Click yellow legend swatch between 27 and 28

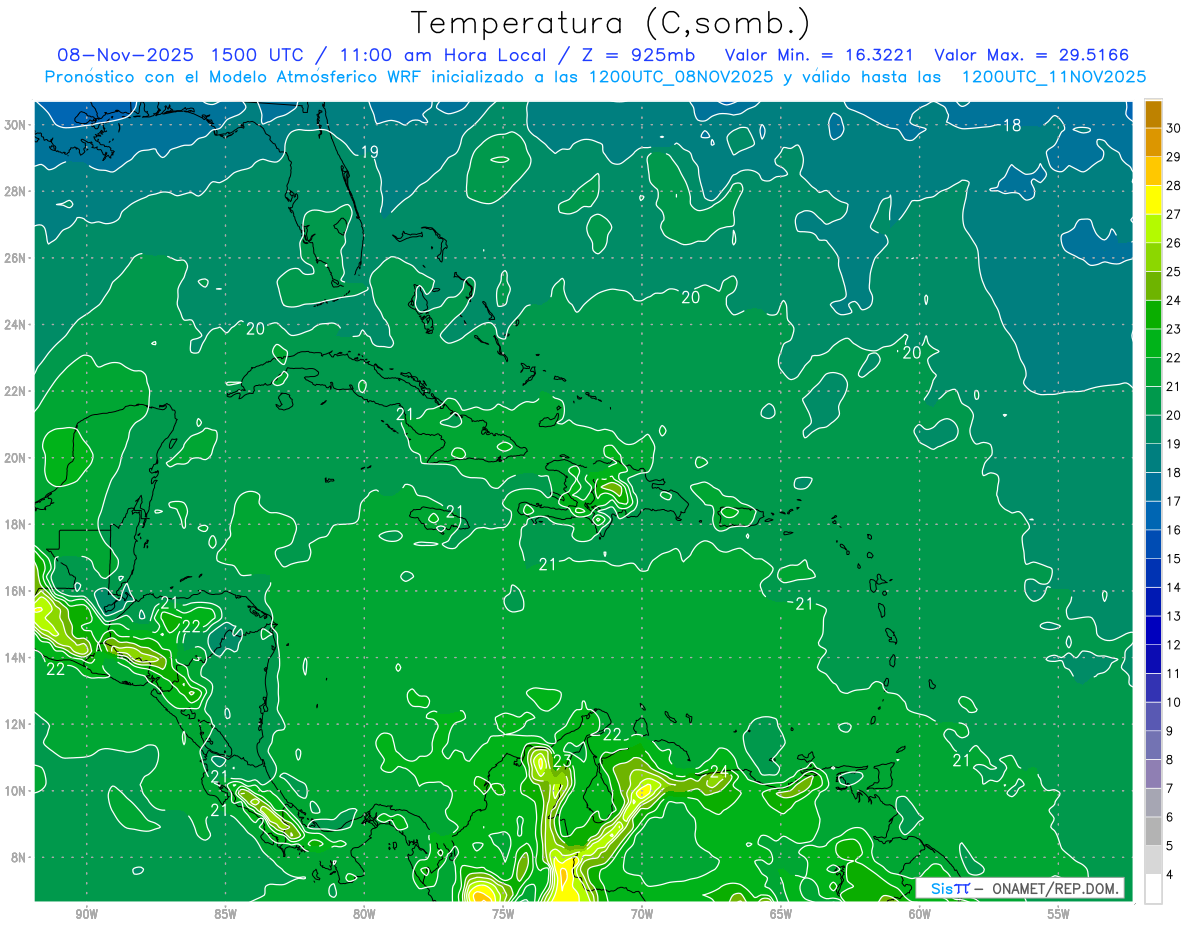[x=1153, y=200]
